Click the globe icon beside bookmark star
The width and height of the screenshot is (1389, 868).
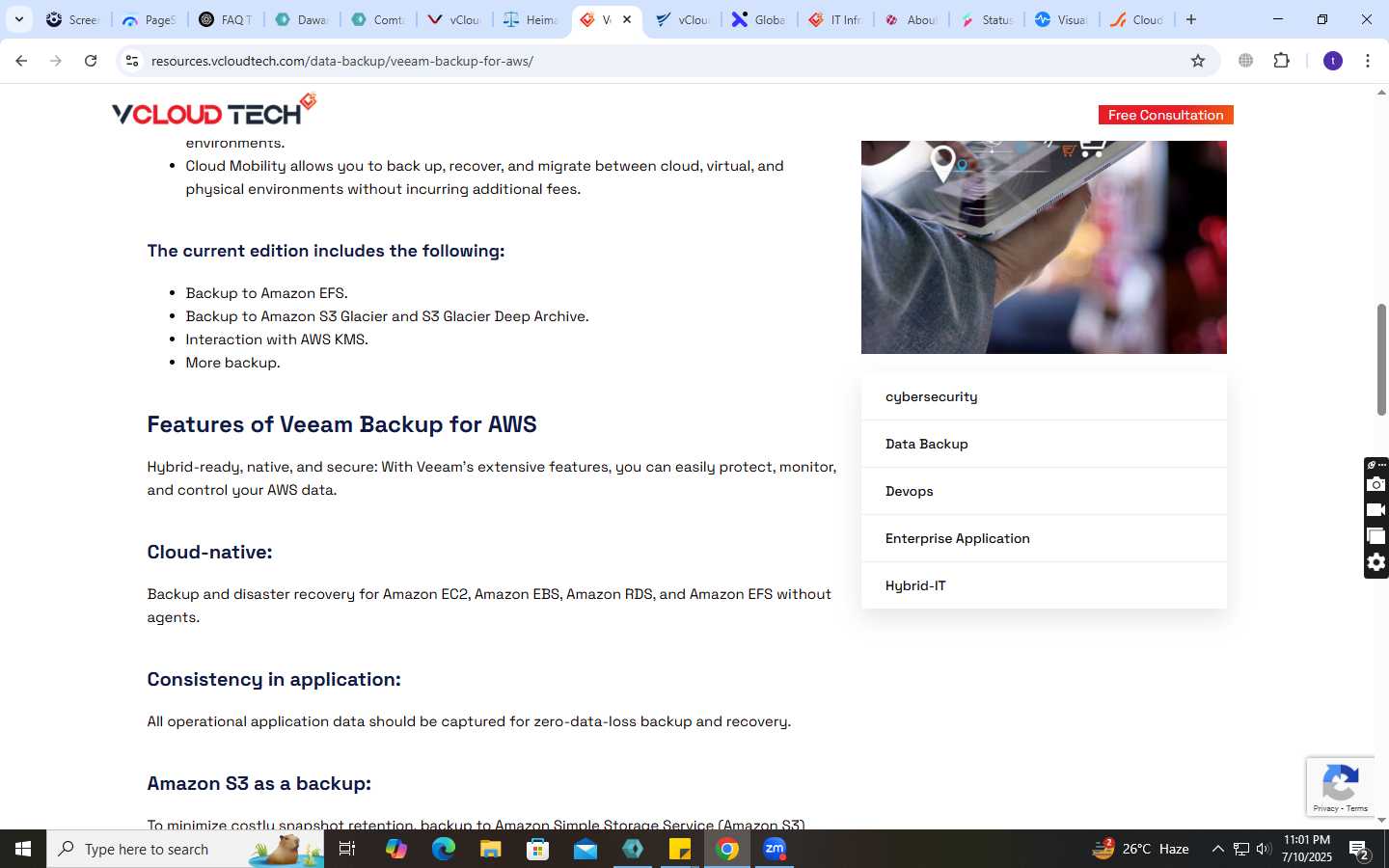tap(1245, 61)
